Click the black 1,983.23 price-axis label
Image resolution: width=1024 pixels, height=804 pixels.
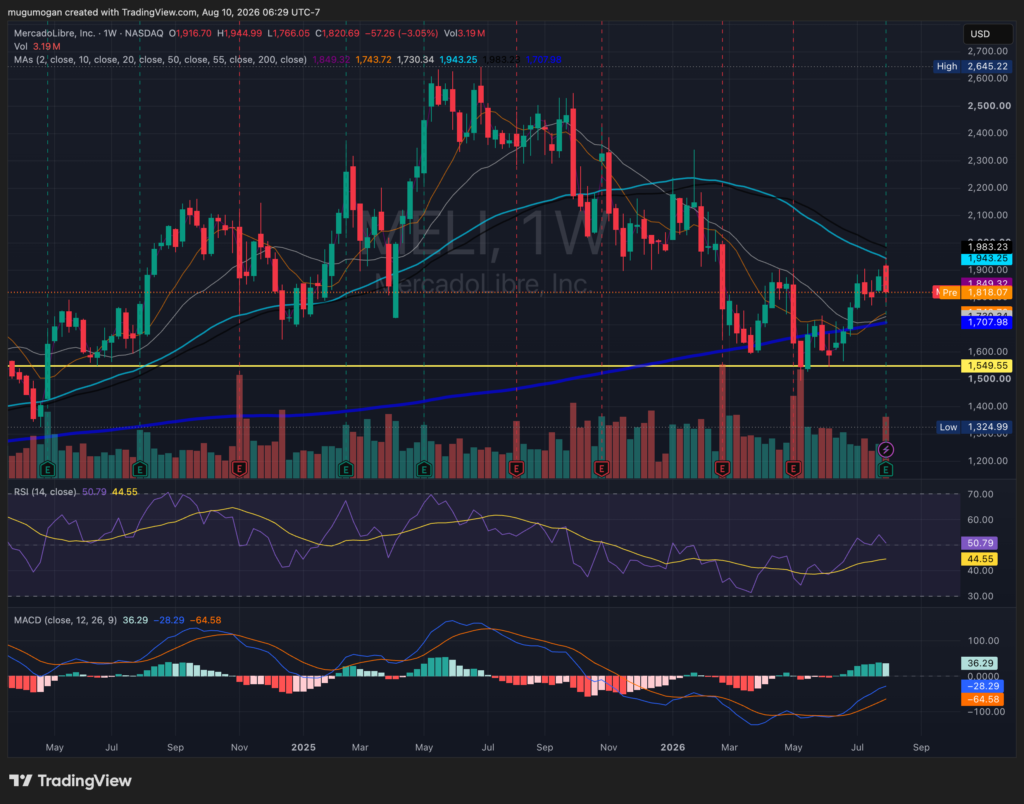(987, 247)
